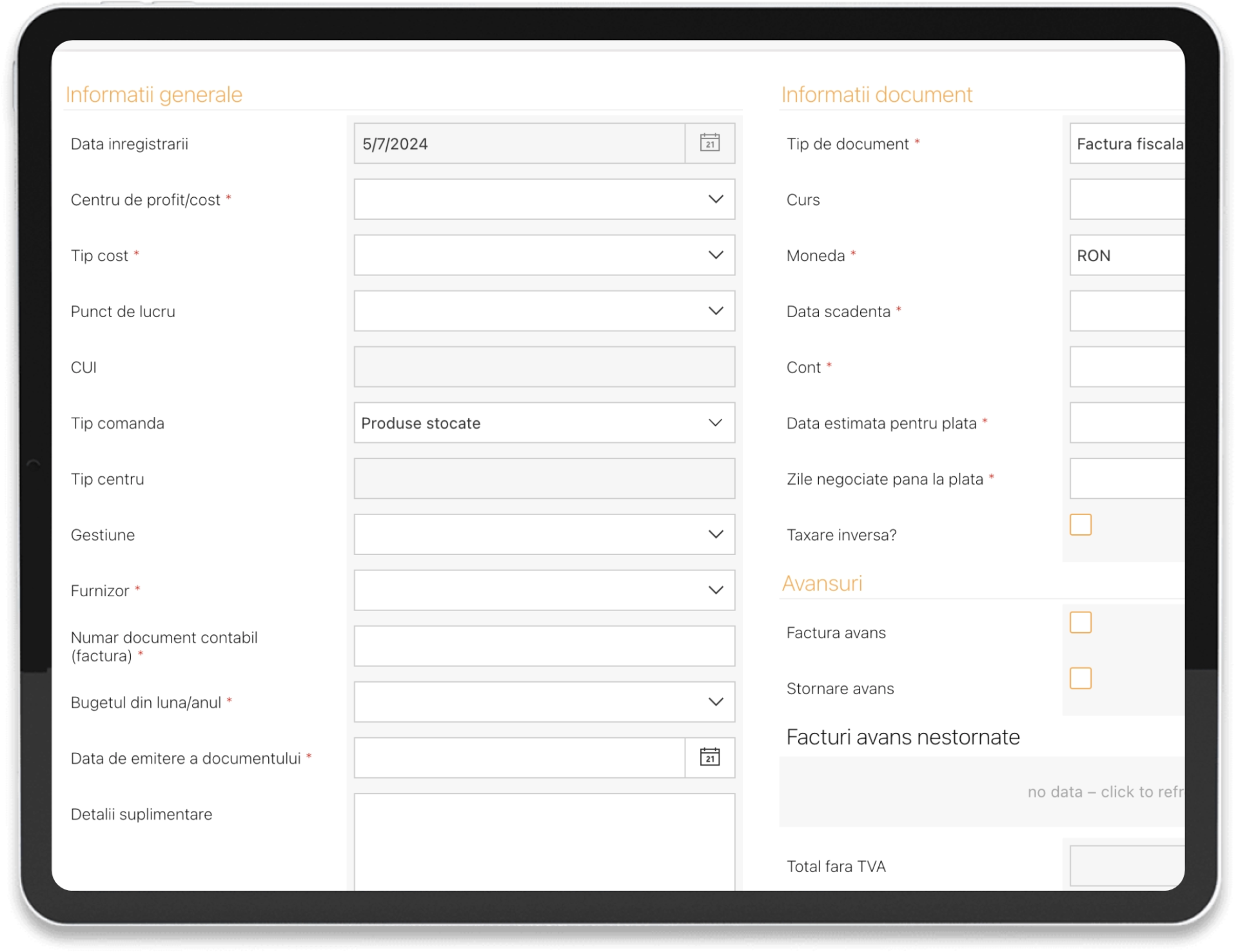Click the Data scadenta field

point(1126,311)
